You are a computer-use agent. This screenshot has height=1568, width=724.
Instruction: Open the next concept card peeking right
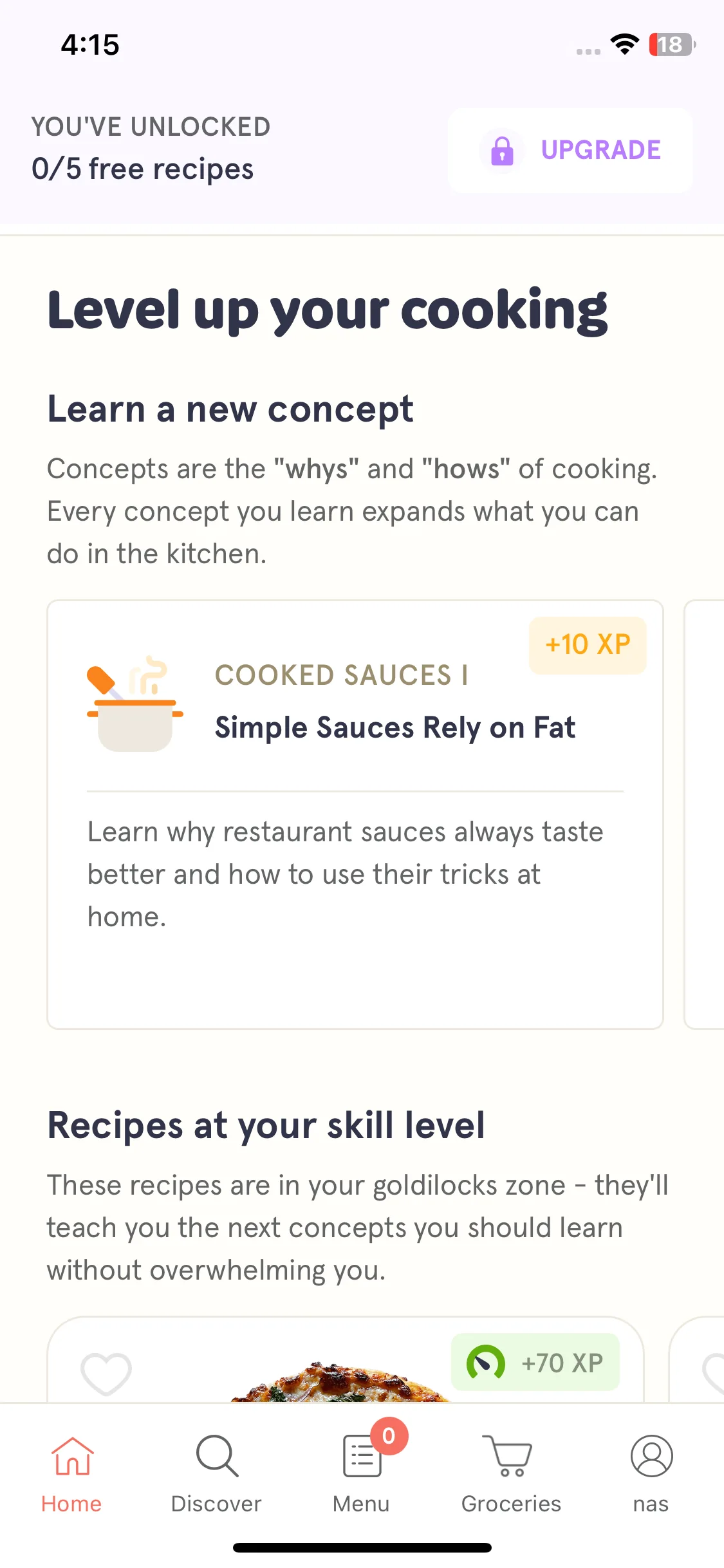[704, 815]
